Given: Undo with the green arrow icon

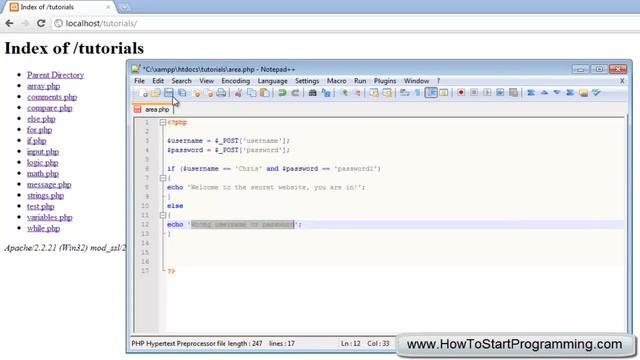Looking at the screenshot, I should point(282,93).
